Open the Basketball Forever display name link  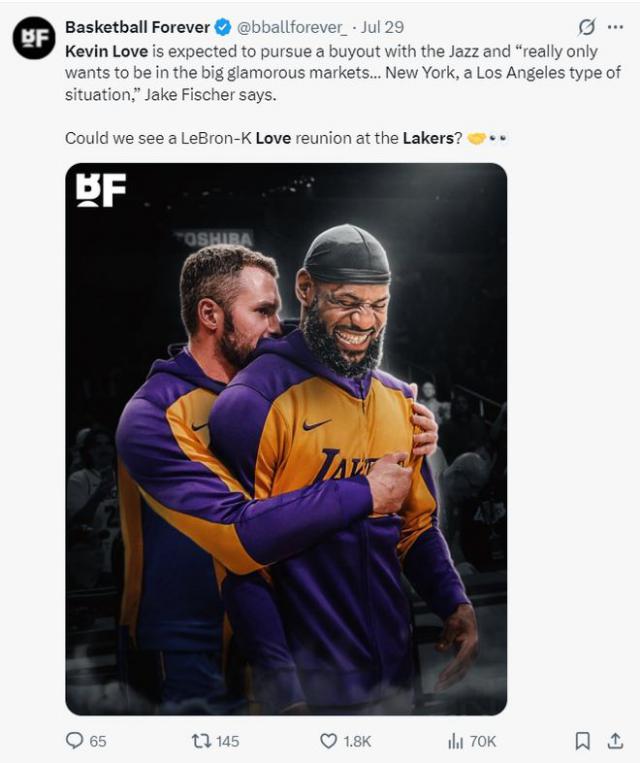pyautogui.click(x=137, y=27)
